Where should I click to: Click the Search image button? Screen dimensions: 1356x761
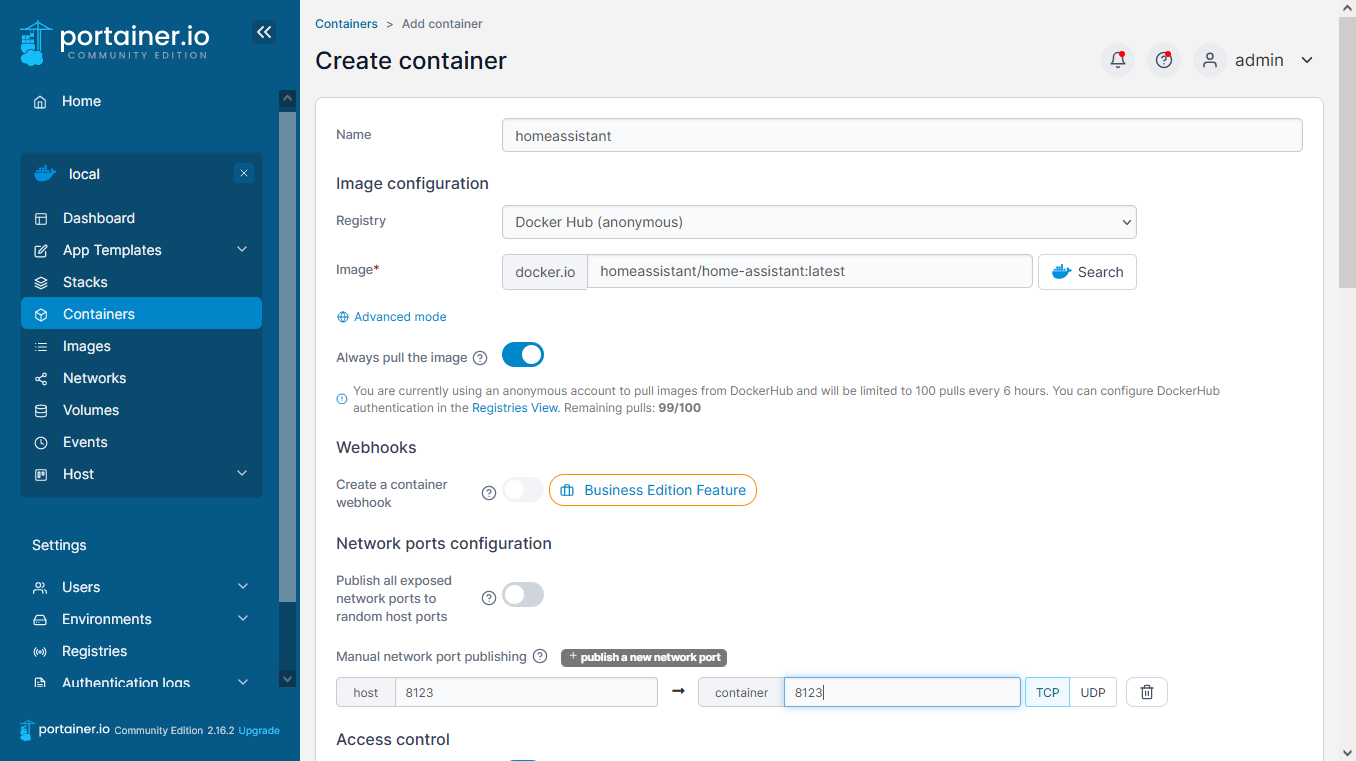(x=1087, y=272)
